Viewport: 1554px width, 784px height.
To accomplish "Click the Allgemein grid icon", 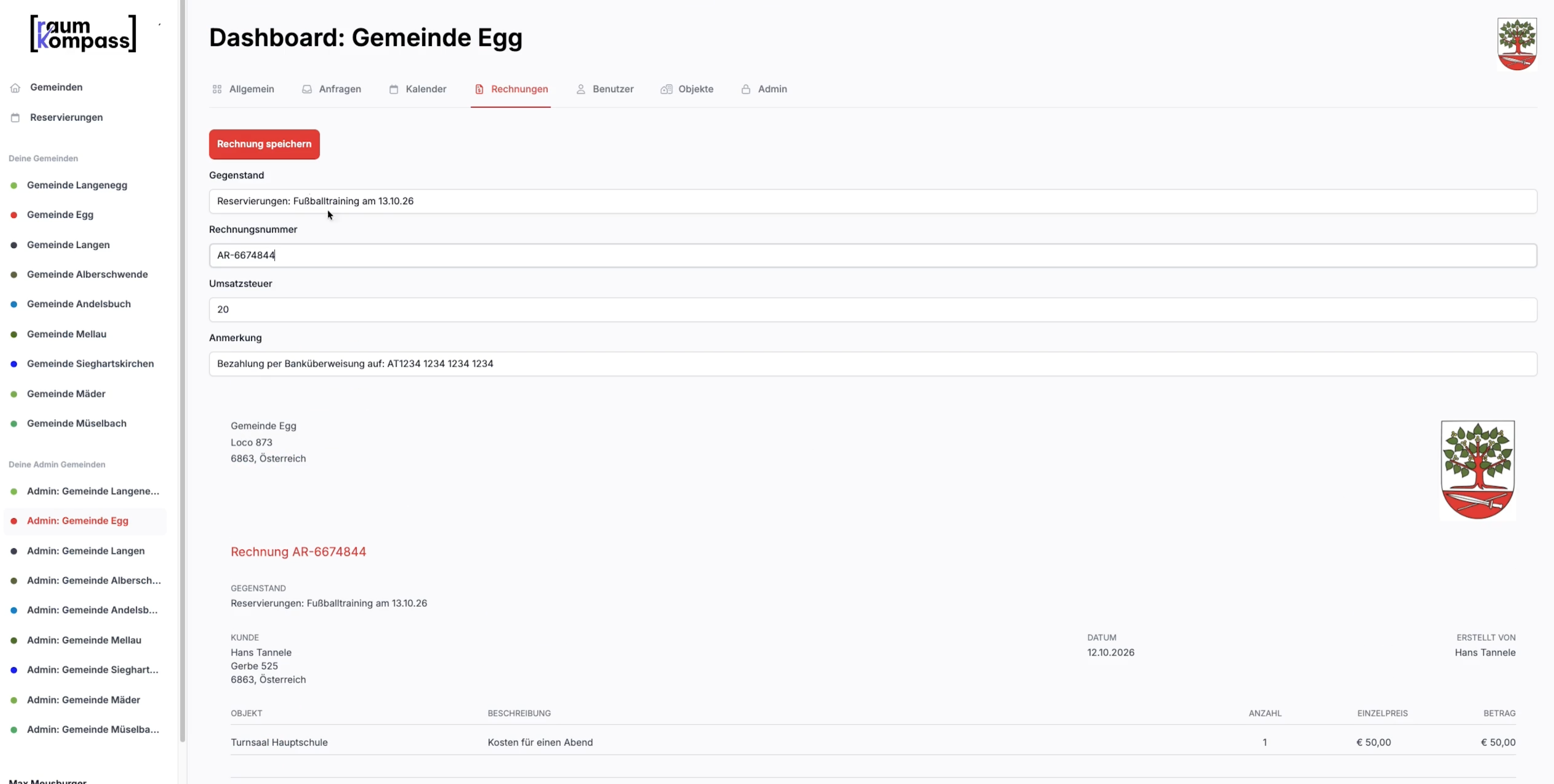I will [x=217, y=89].
